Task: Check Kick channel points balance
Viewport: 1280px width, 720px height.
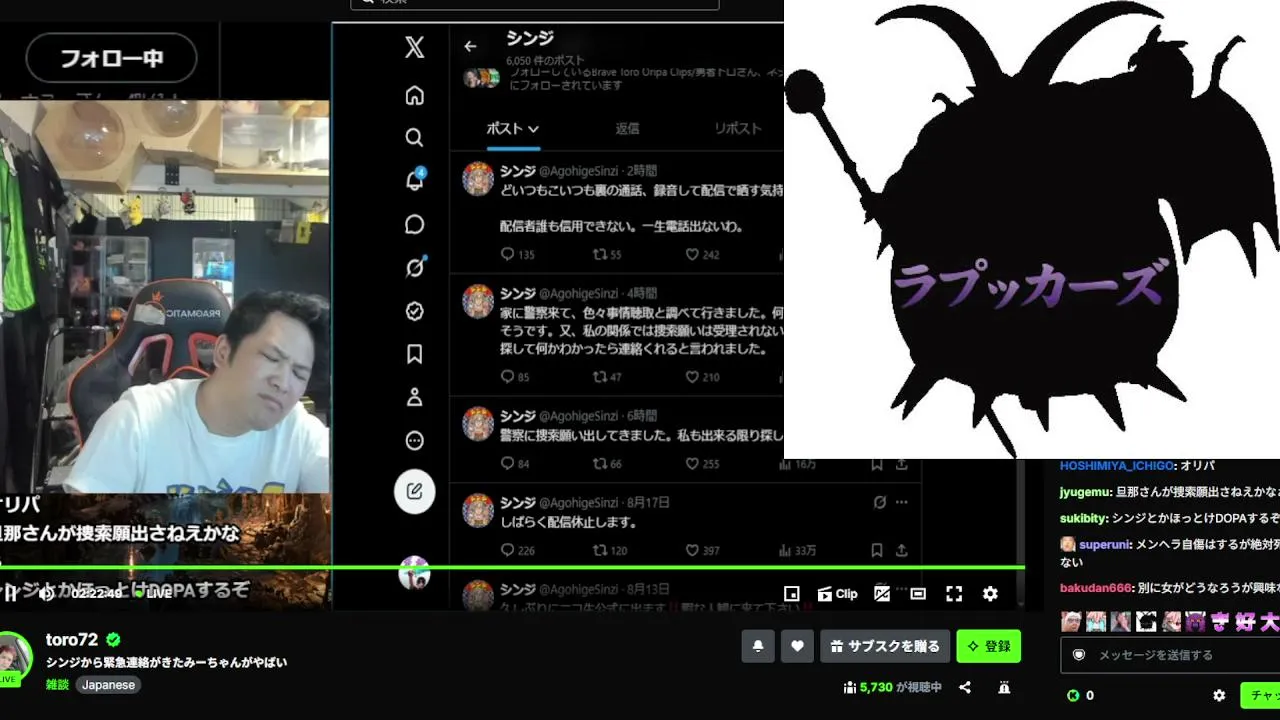Action: tap(1080, 695)
